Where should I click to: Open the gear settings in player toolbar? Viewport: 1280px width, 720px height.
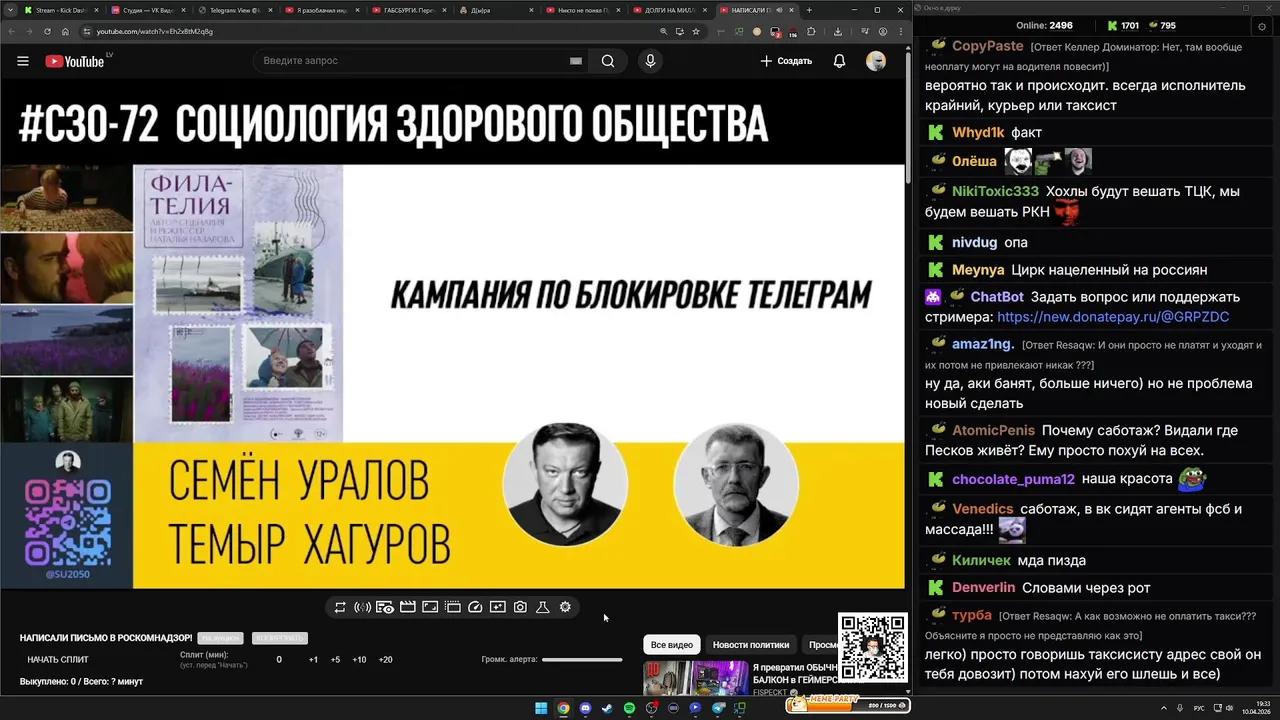(565, 607)
